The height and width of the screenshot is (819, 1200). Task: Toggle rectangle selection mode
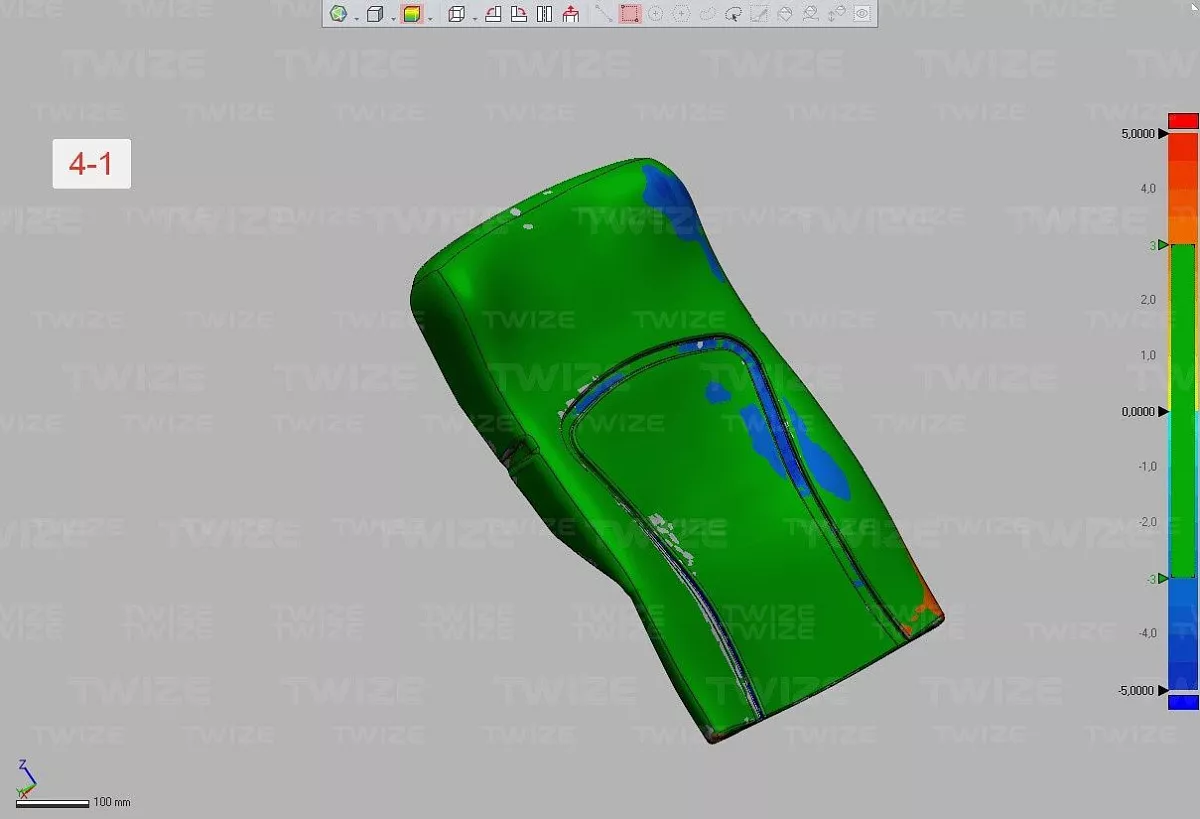(630, 14)
